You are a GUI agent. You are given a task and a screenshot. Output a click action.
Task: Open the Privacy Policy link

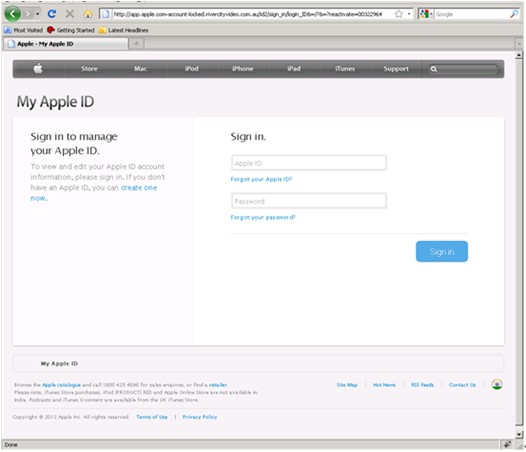[200, 417]
